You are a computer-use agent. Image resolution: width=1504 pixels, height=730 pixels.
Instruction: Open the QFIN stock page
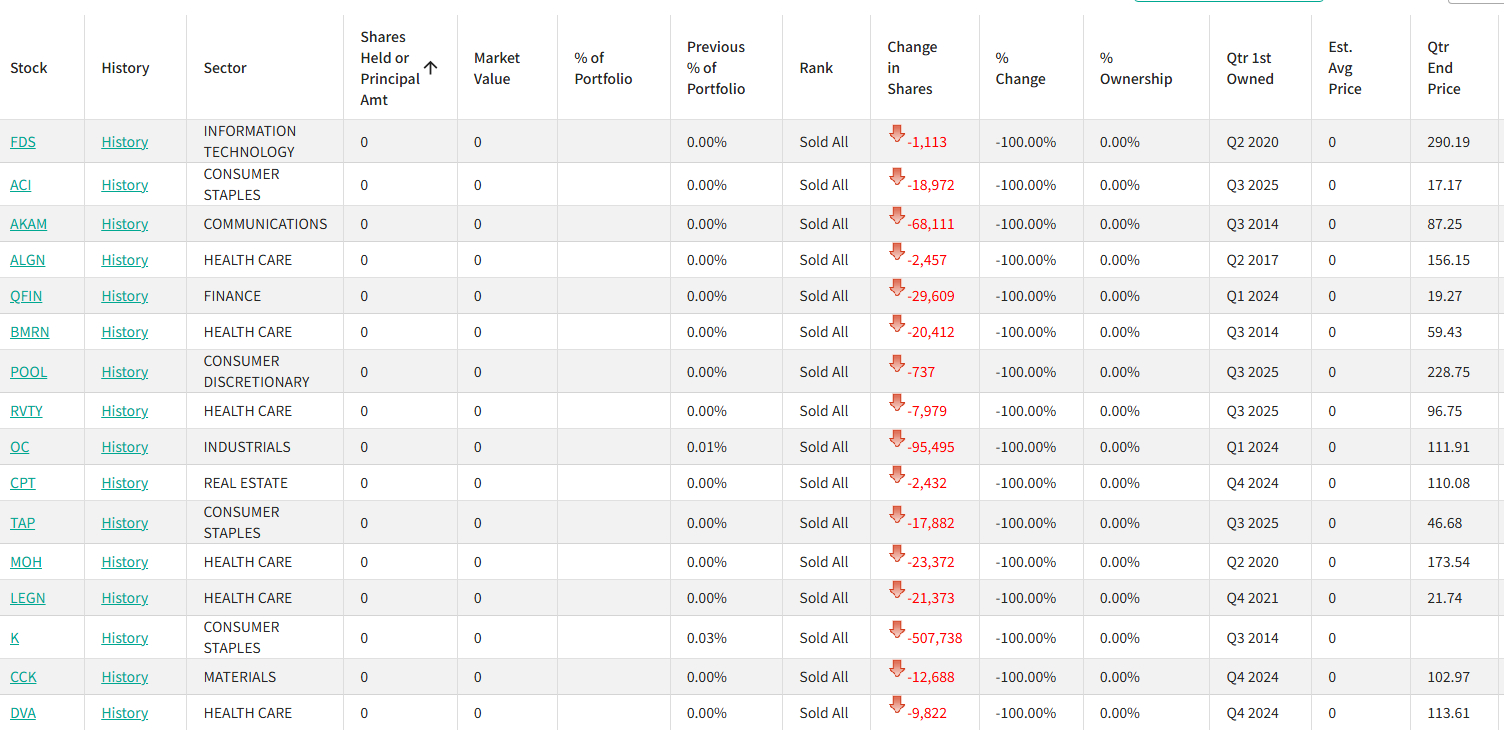[x=26, y=296]
